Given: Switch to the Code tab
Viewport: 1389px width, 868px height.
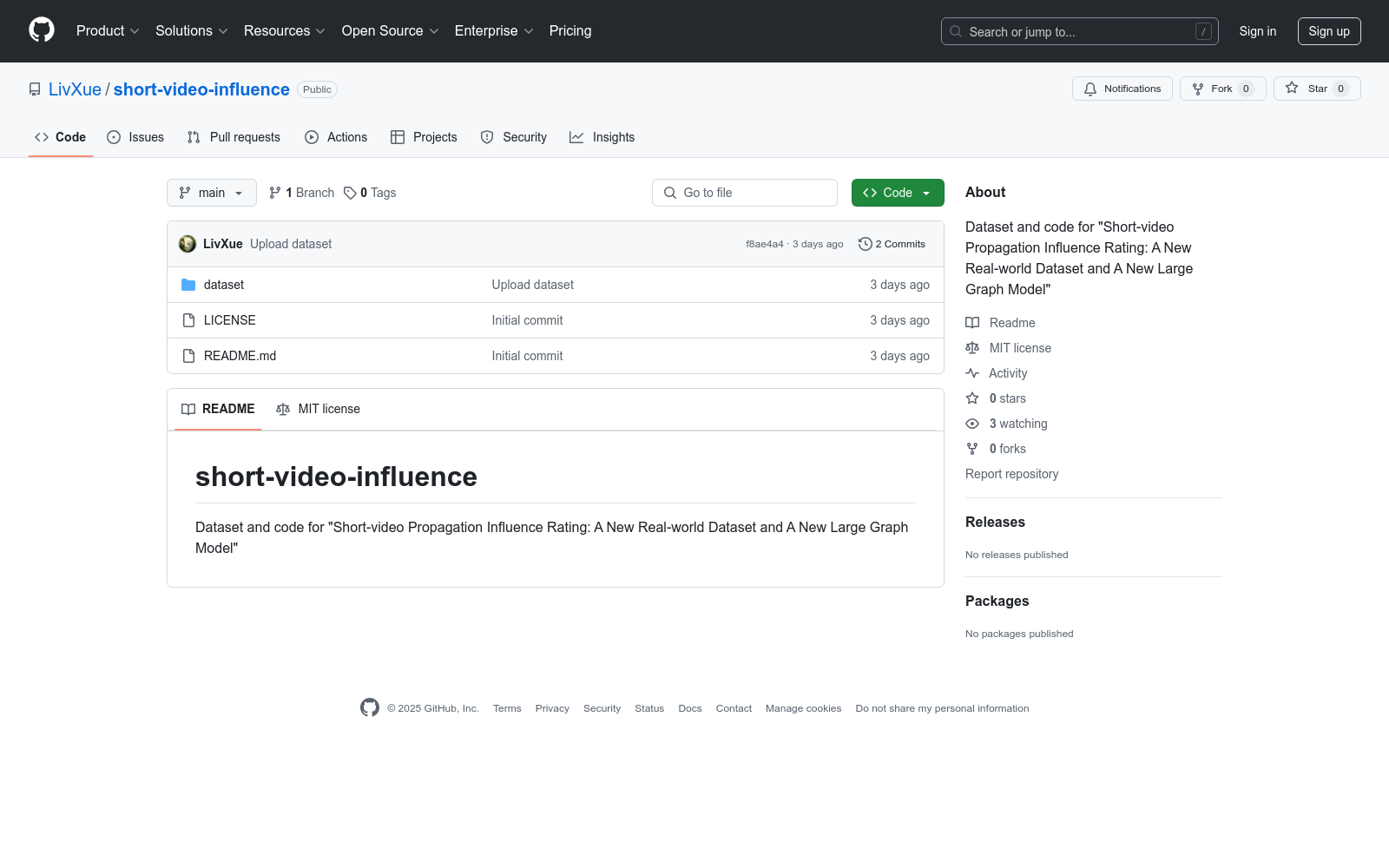Looking at the screenshot, I should (61, 137).
